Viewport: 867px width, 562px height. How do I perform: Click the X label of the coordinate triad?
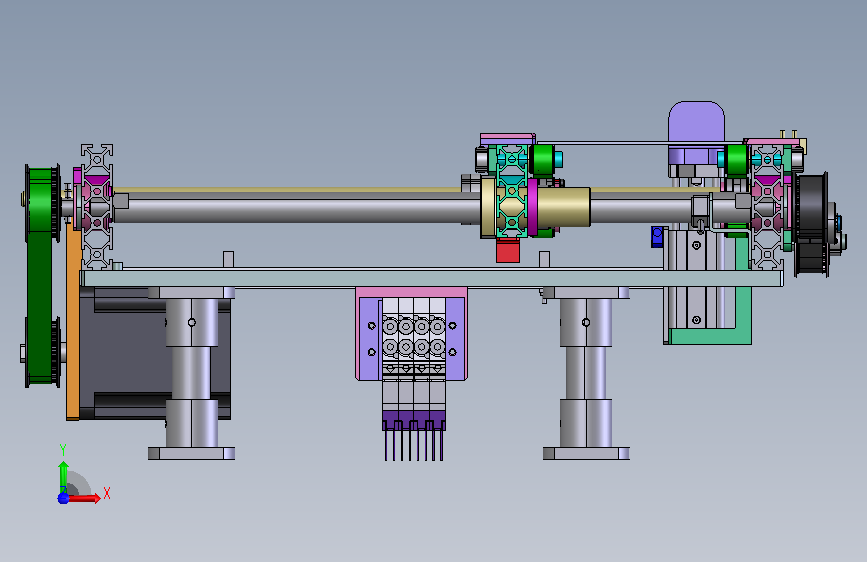(x=107, y=493)
